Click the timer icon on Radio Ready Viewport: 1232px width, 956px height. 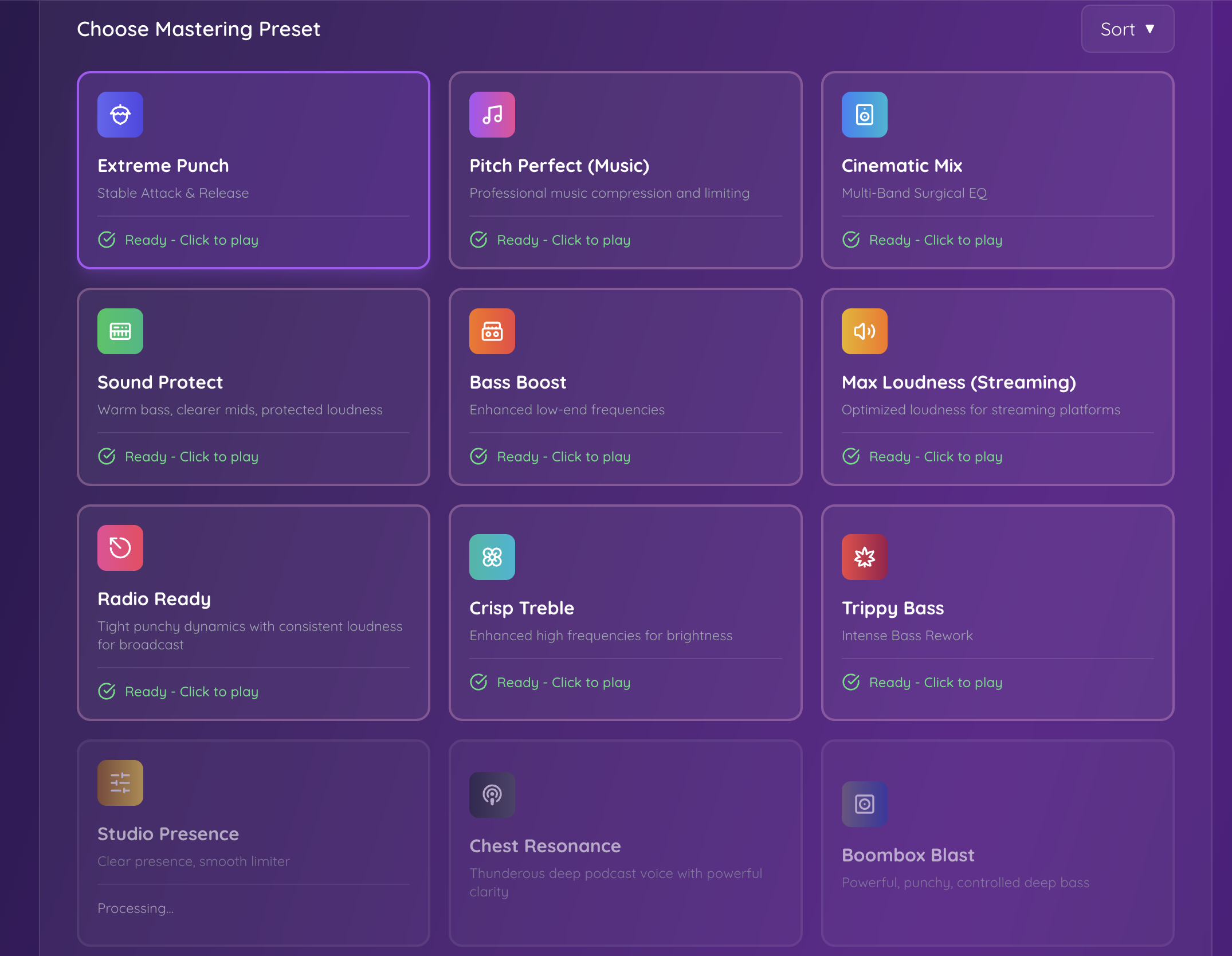point(120,548)
